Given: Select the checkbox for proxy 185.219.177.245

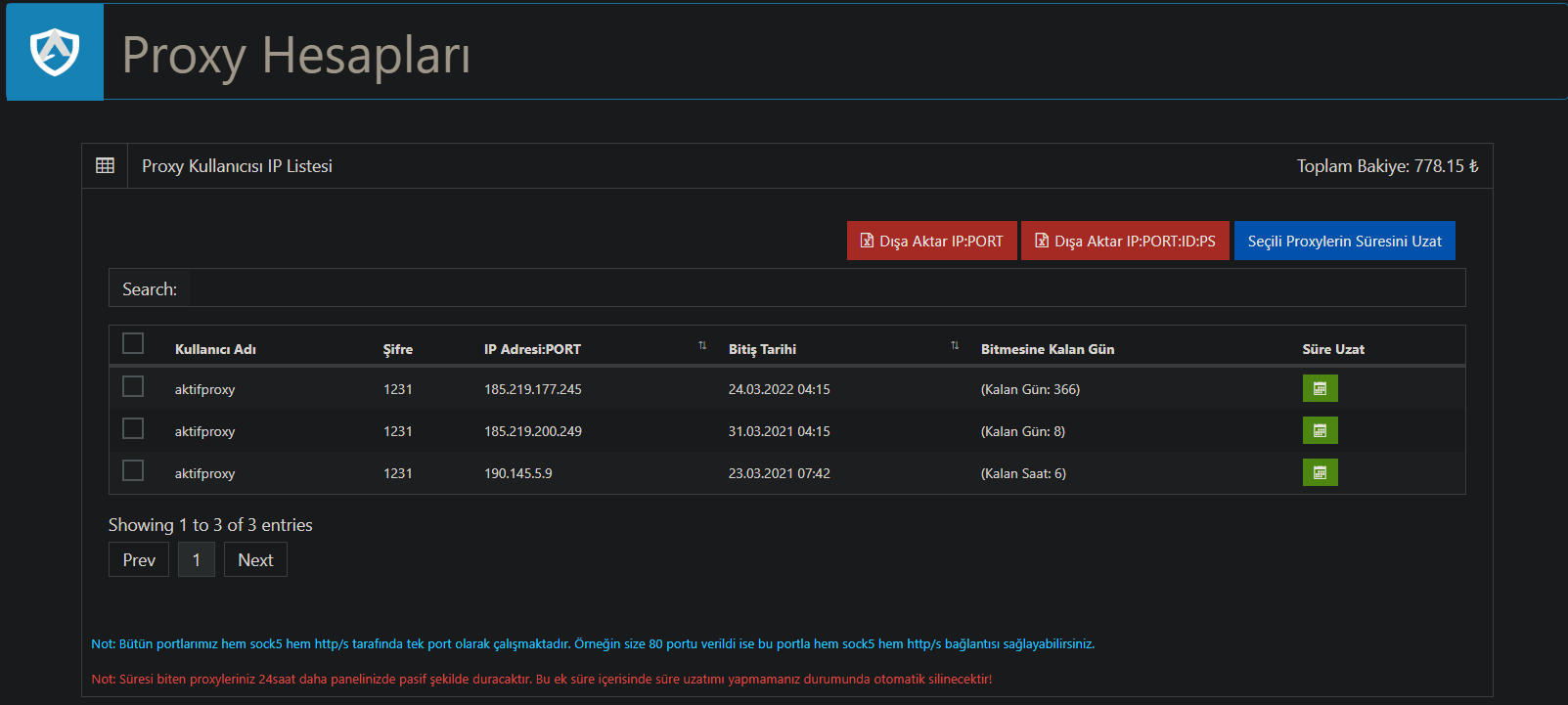Looking at the screenshot, I should (133, 387).
